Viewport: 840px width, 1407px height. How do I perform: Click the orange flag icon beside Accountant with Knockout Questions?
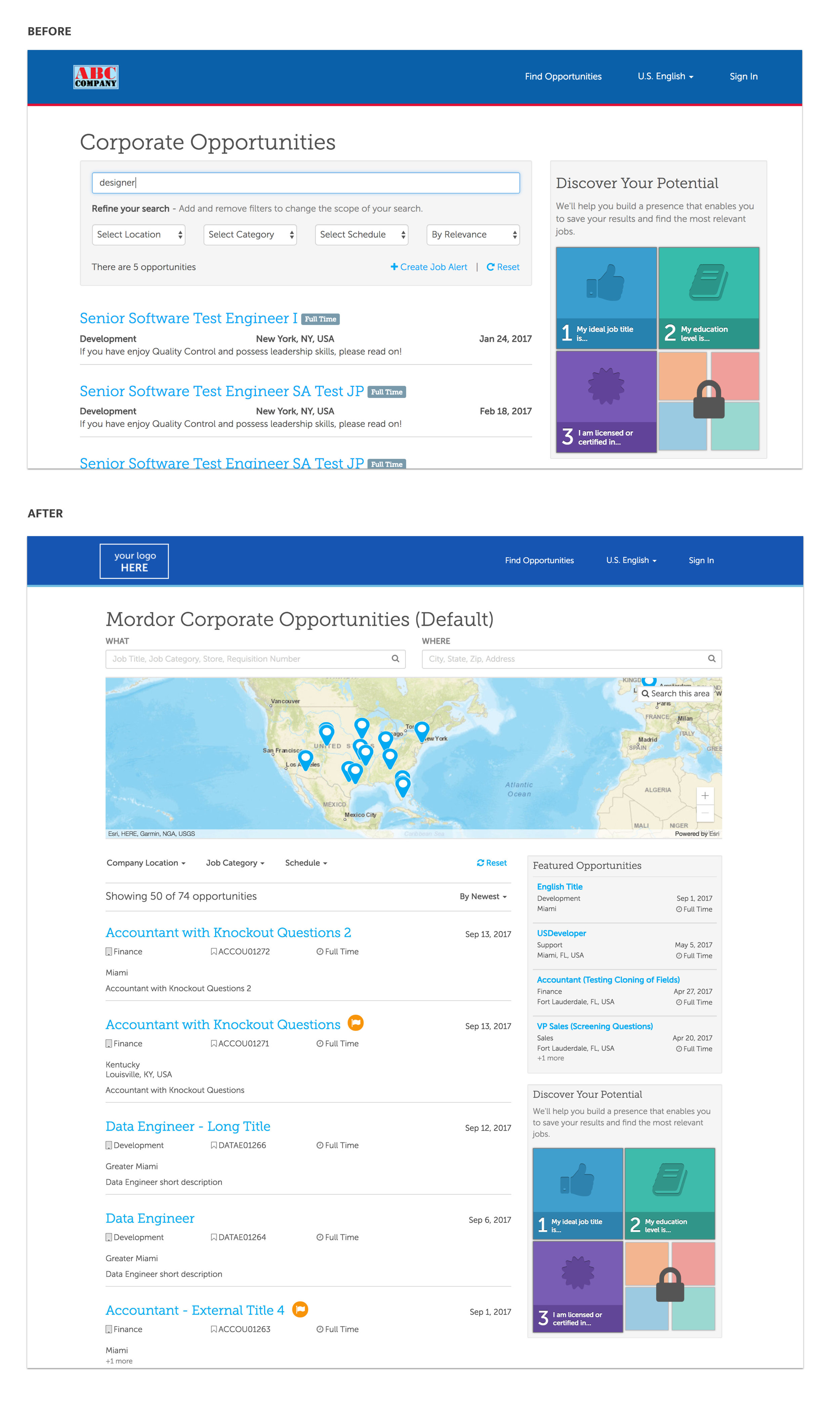pos(355,1022)
